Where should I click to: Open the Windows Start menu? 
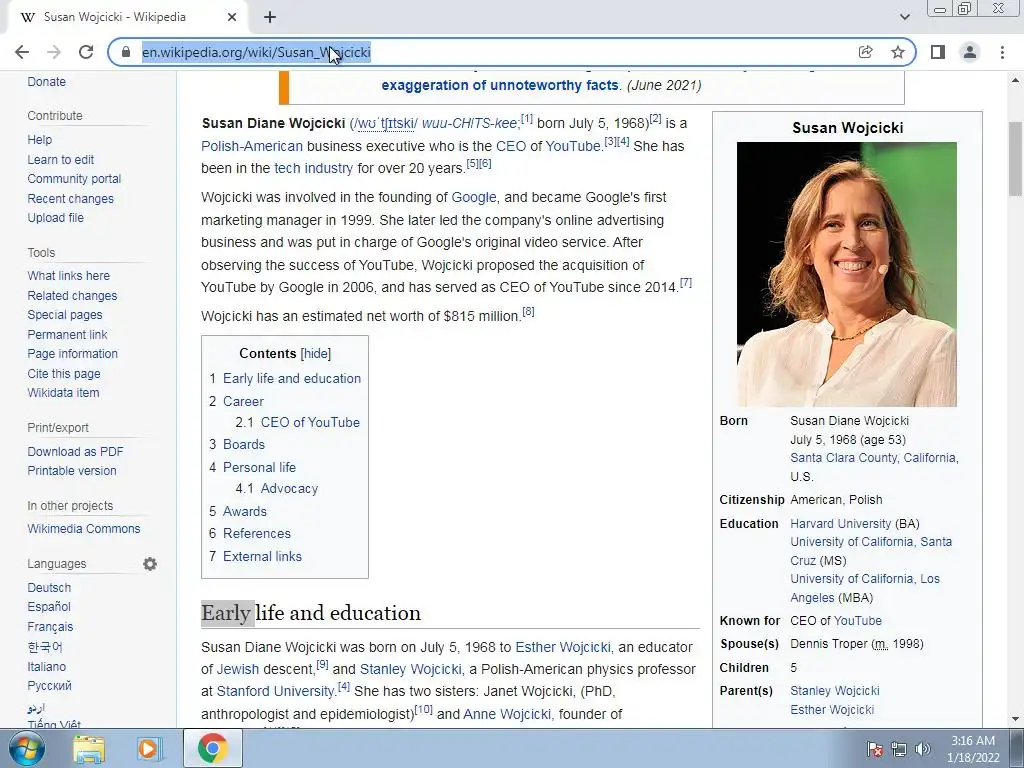pyautogui.click(x=26, y=748)
